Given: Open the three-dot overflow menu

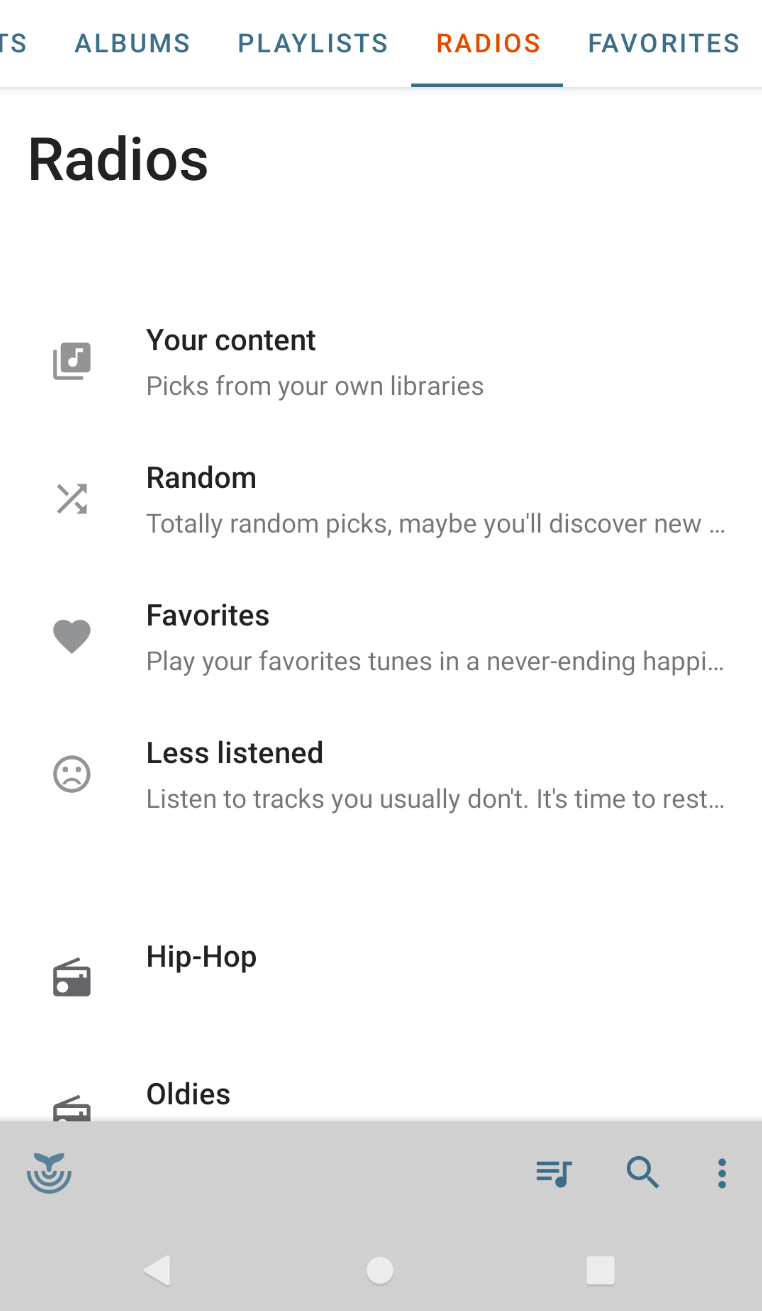Looking at the screenshot, I should (721, 1172).
